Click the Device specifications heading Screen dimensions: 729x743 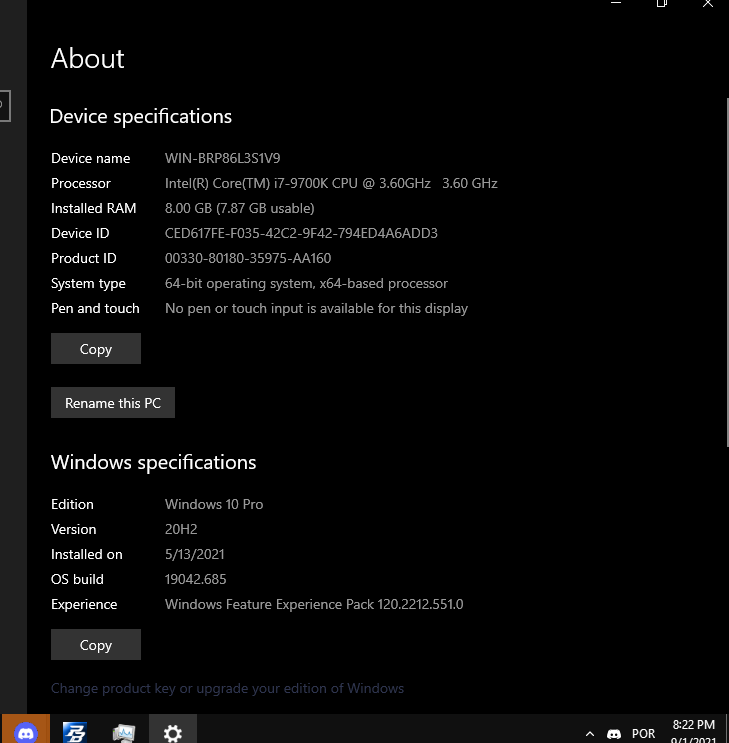[141, 117]
